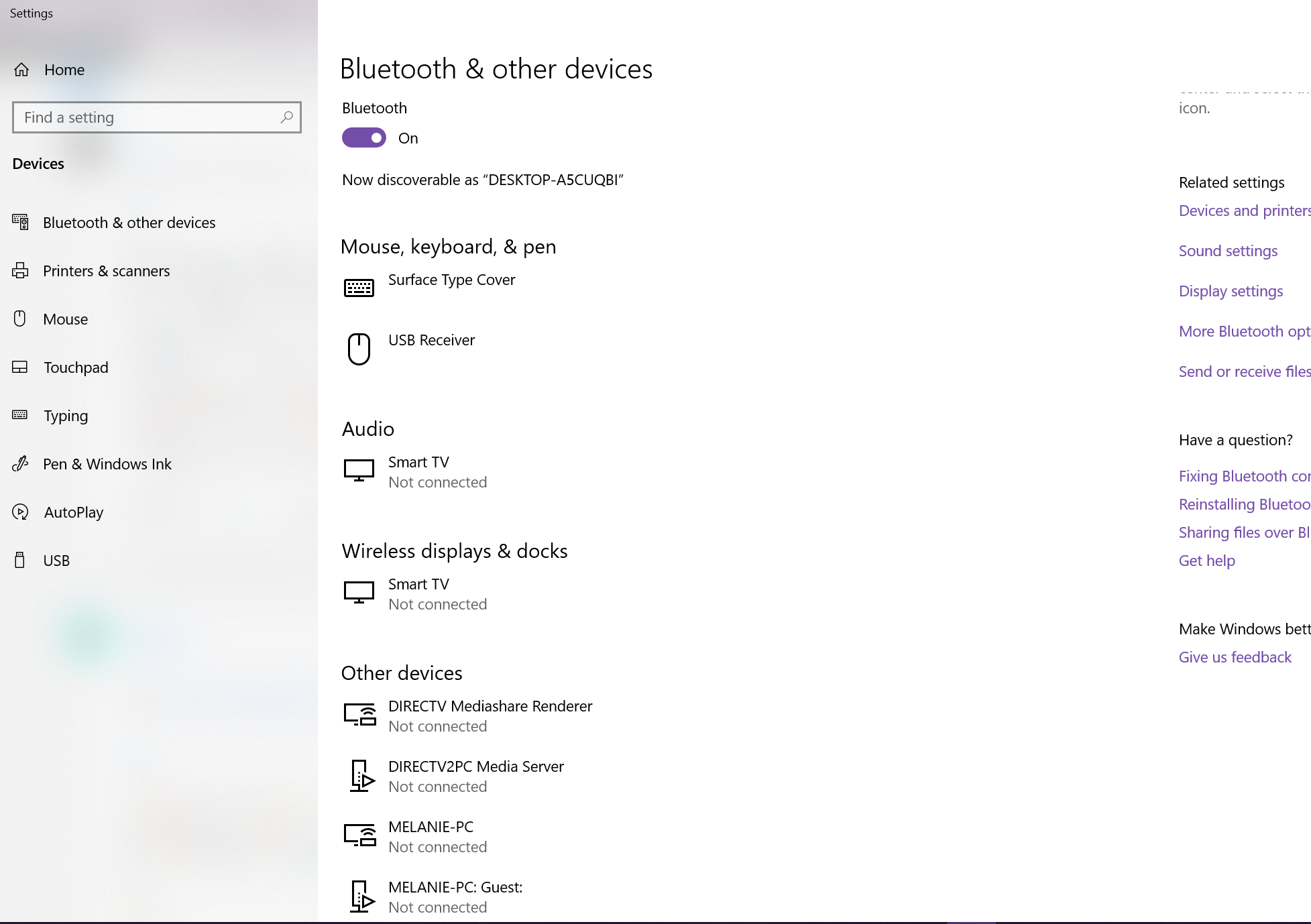1311x924 pixels.
Task: Open Sound settings link
Action: 1228,251
